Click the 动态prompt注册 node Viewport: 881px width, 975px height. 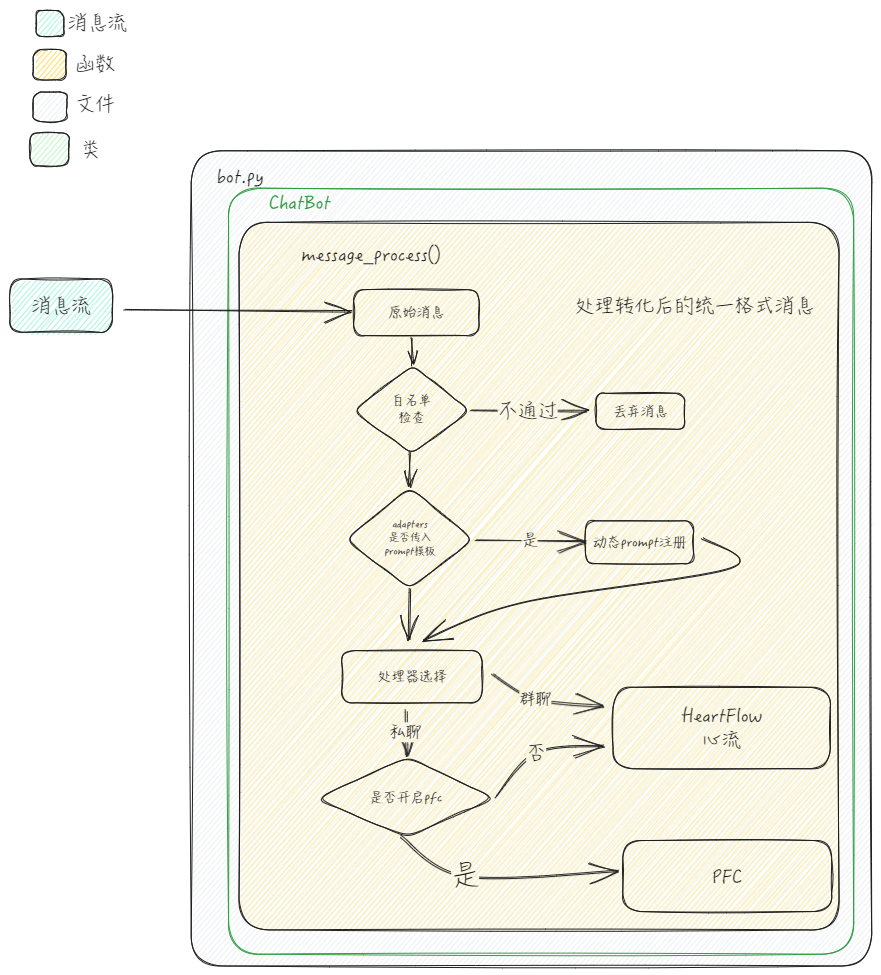637,540
